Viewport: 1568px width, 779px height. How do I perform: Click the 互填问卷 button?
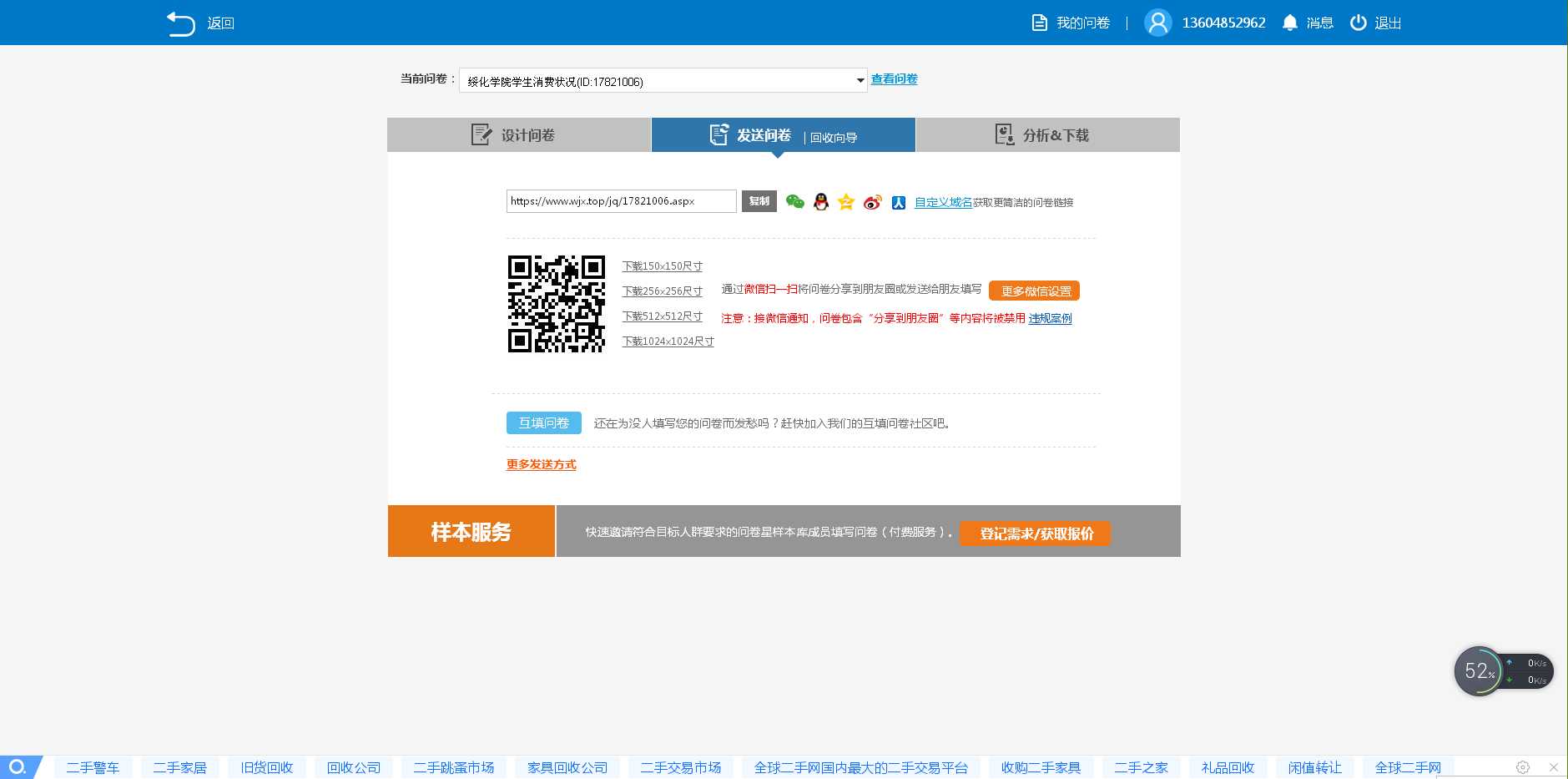[544, 422]
